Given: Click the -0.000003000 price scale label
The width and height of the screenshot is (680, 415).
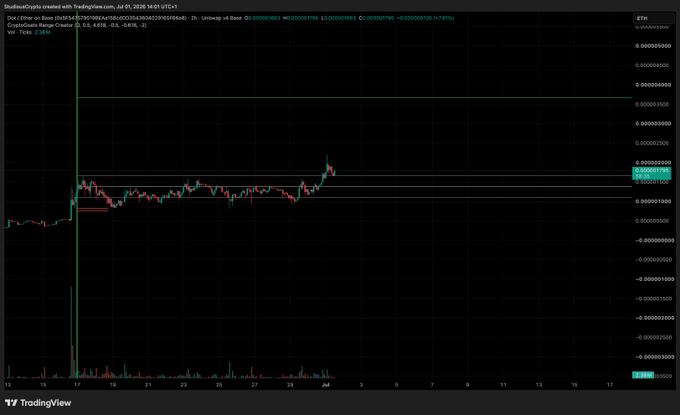Looking at the screenshot, I should point(654,357).
